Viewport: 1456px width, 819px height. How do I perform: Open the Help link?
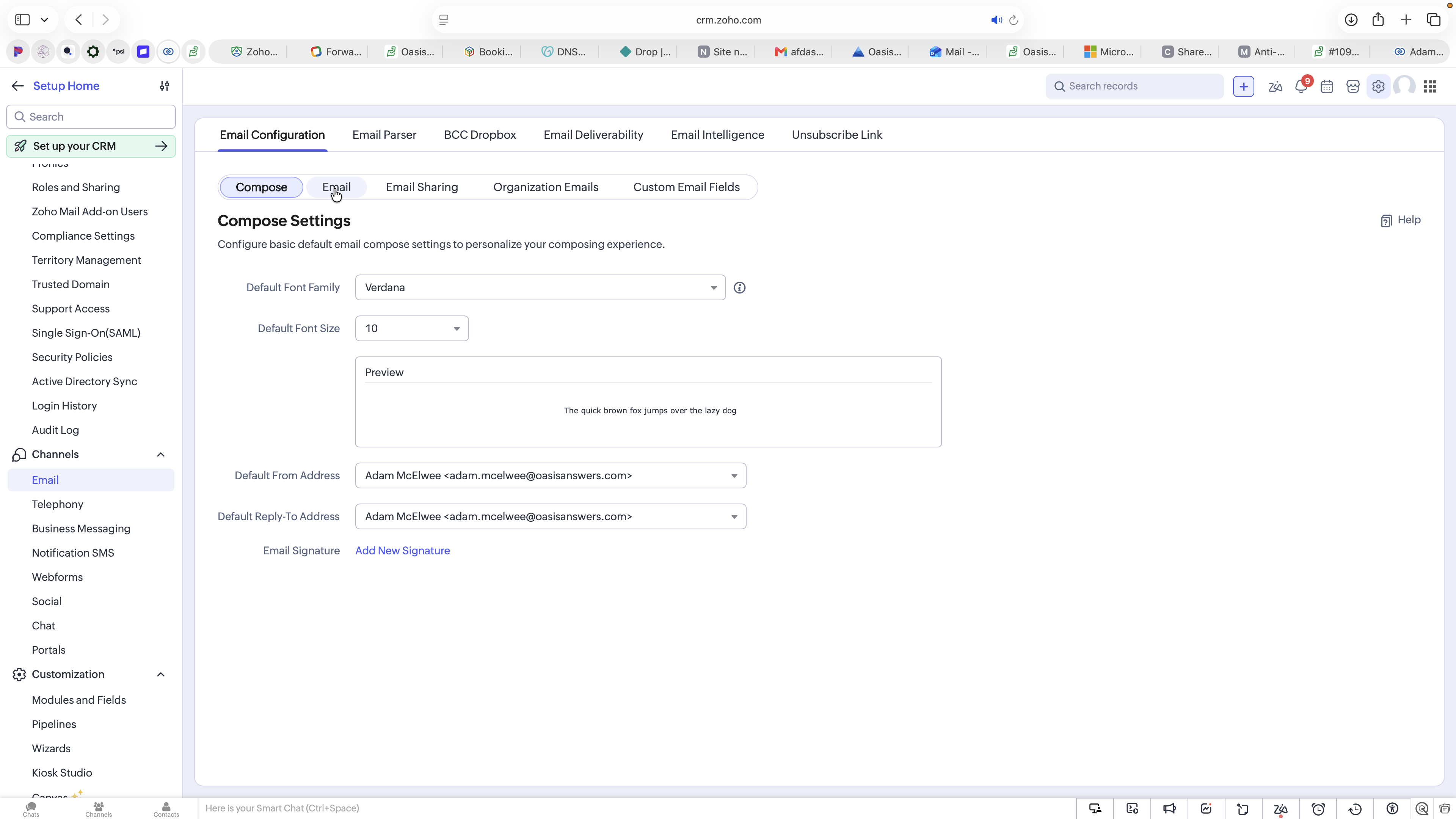(1401, 220)
